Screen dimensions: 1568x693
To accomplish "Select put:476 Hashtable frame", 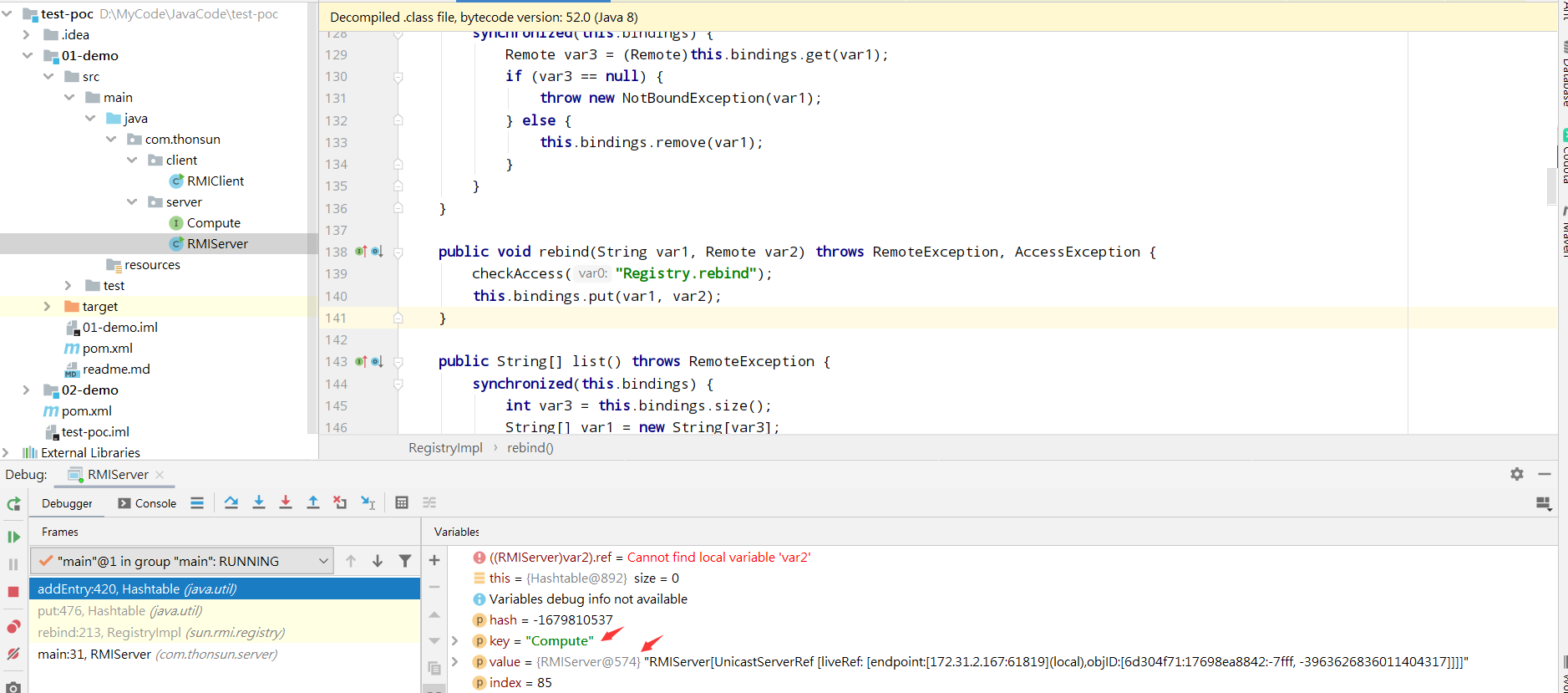I will coord(225,610).
